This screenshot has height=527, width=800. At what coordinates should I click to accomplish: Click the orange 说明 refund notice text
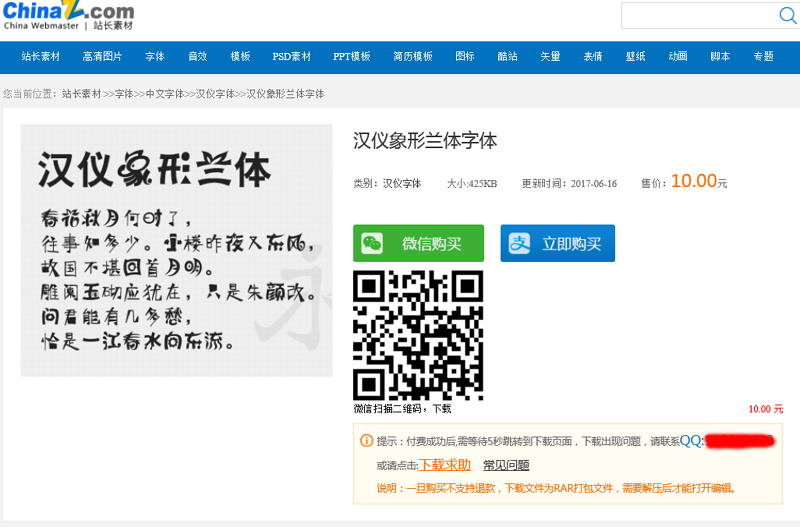click(557, 488)
